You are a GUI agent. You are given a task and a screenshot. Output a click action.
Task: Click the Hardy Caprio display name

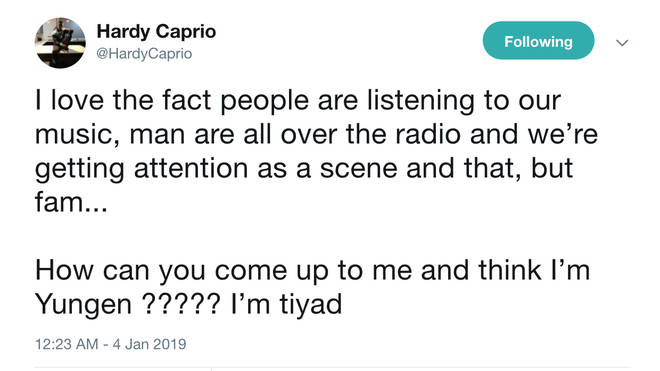point(156,32)
